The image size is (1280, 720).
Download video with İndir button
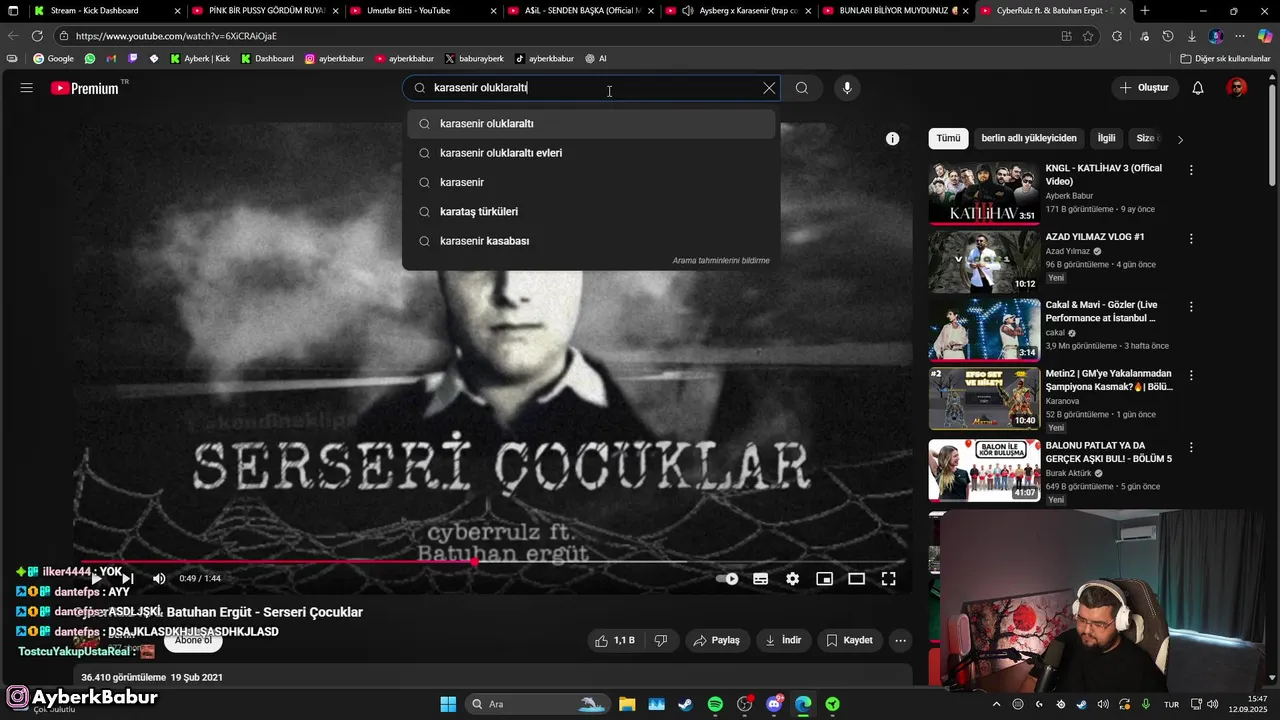click(x=784, y=640)
